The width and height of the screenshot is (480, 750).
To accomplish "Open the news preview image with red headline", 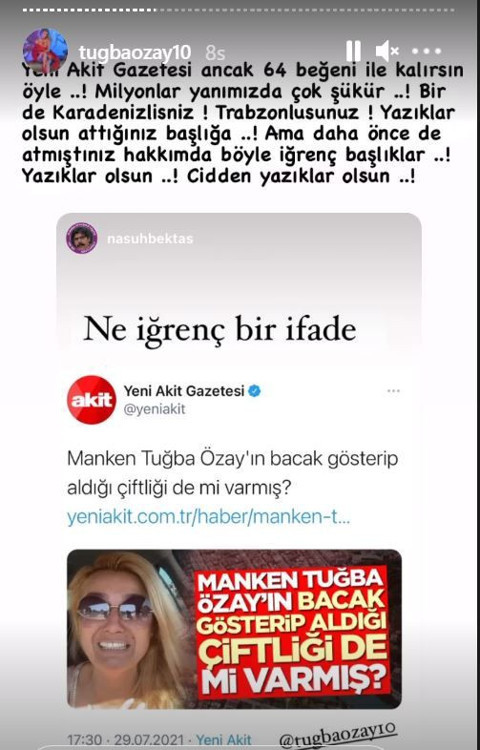I will pos(234,629).
